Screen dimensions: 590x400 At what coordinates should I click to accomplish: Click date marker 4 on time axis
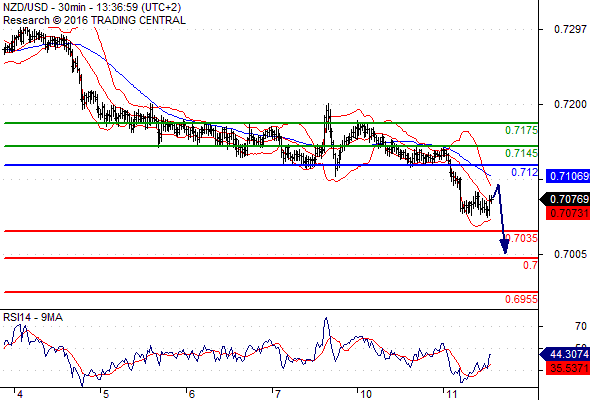point(20,394)
